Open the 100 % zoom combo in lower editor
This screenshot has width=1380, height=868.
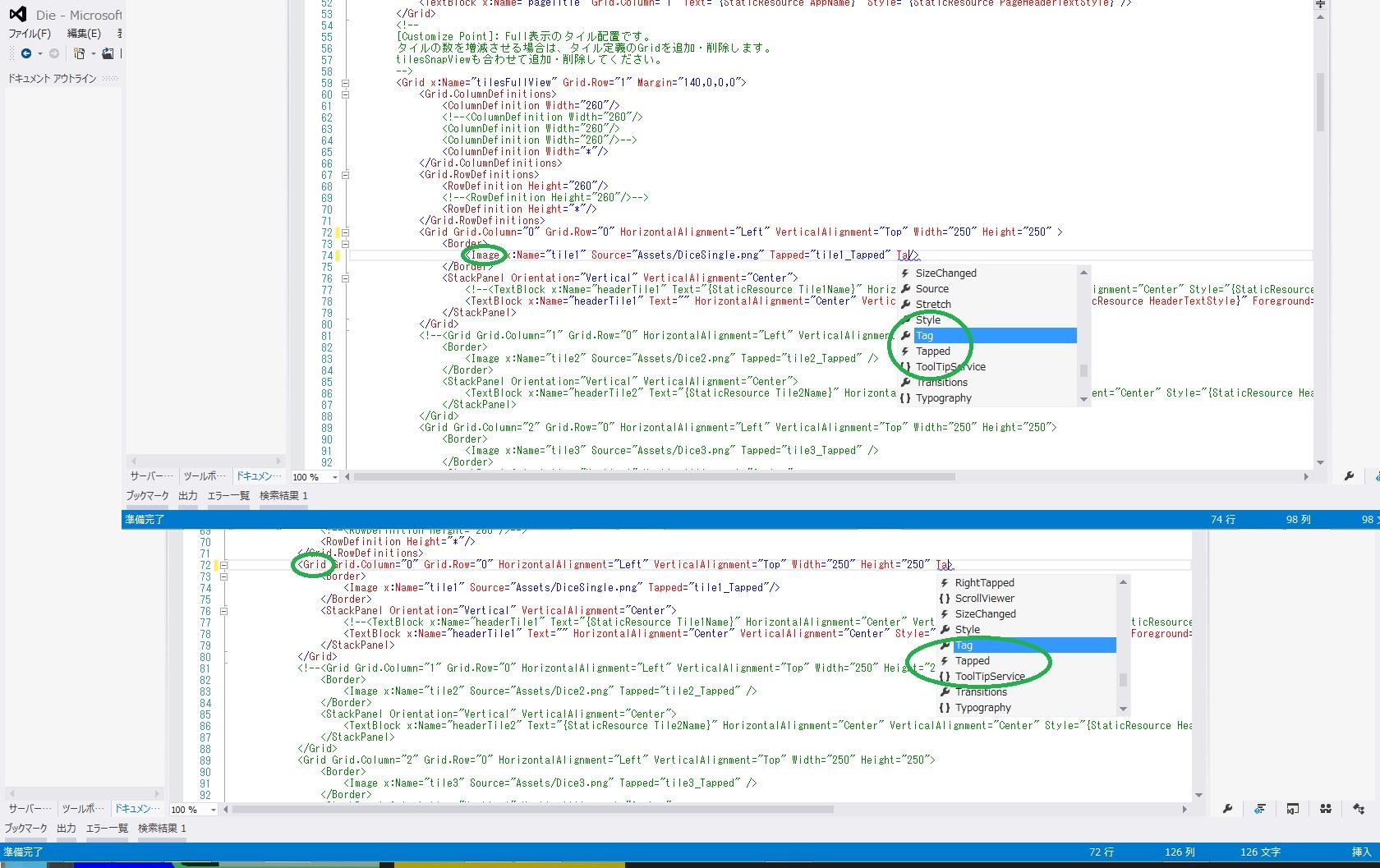194,810
